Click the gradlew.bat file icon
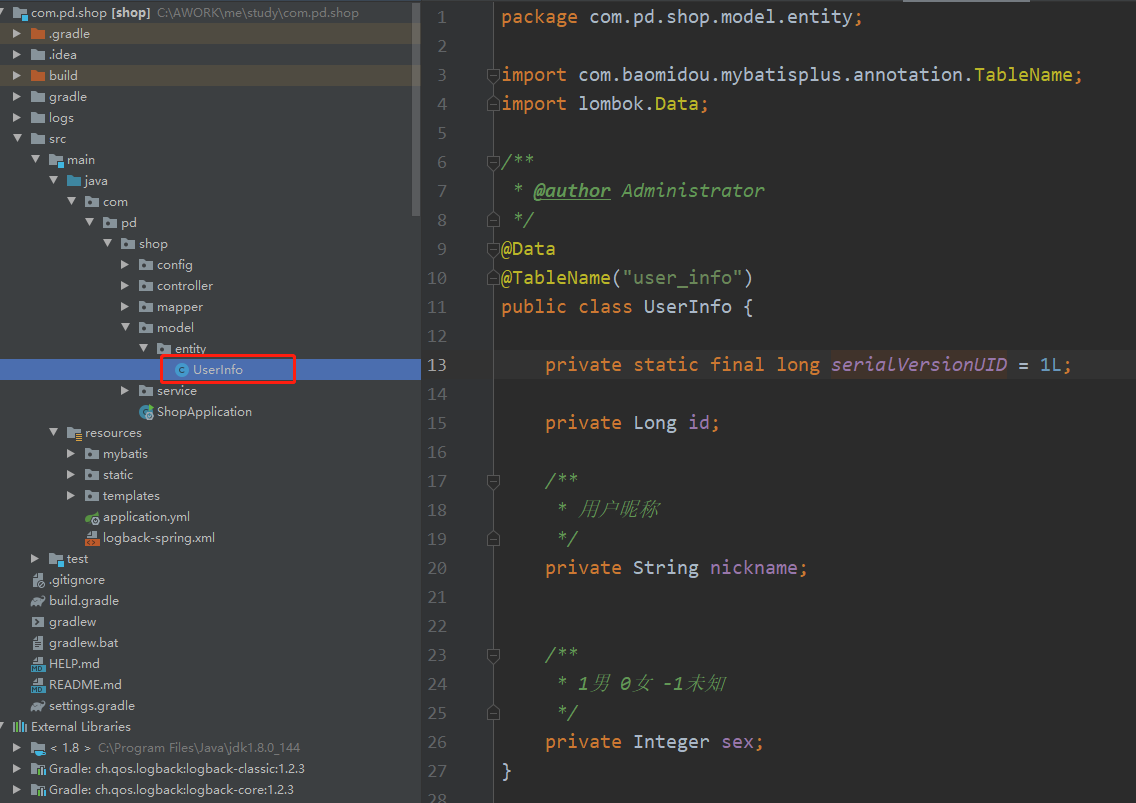This screenshot has height=803, width=1136. coord(38,643)
